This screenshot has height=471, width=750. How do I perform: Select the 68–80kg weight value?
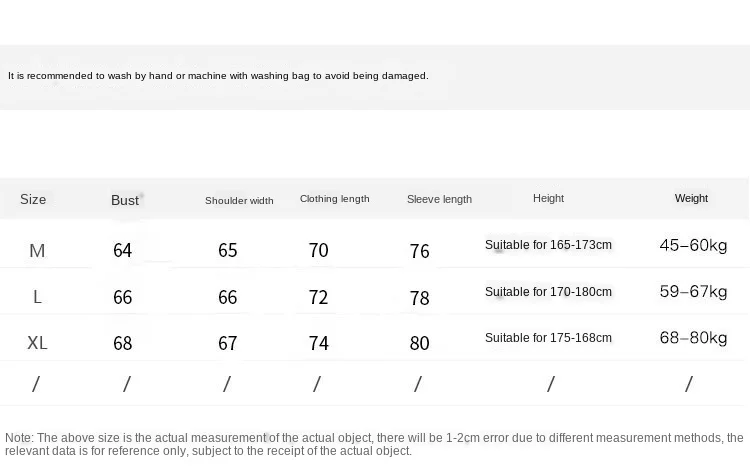(693, 338)
